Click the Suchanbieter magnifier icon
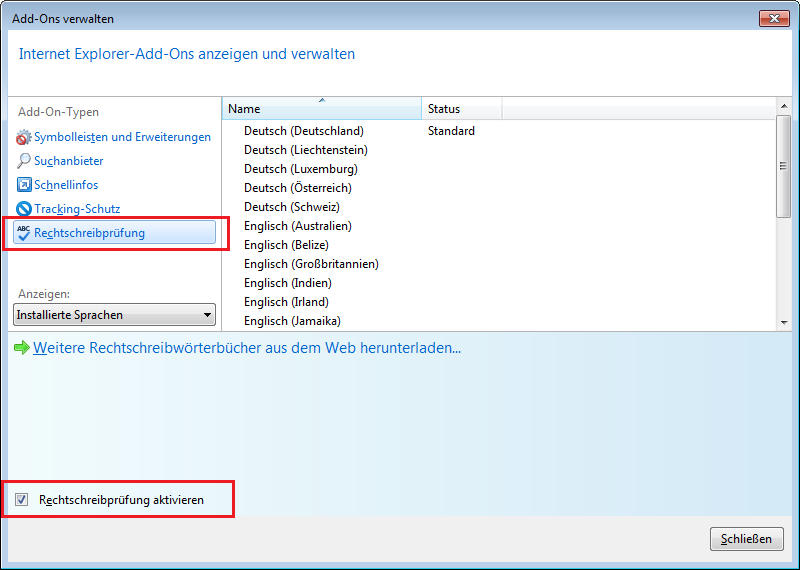Screen dimensions: 800x570 coord(23,161)
